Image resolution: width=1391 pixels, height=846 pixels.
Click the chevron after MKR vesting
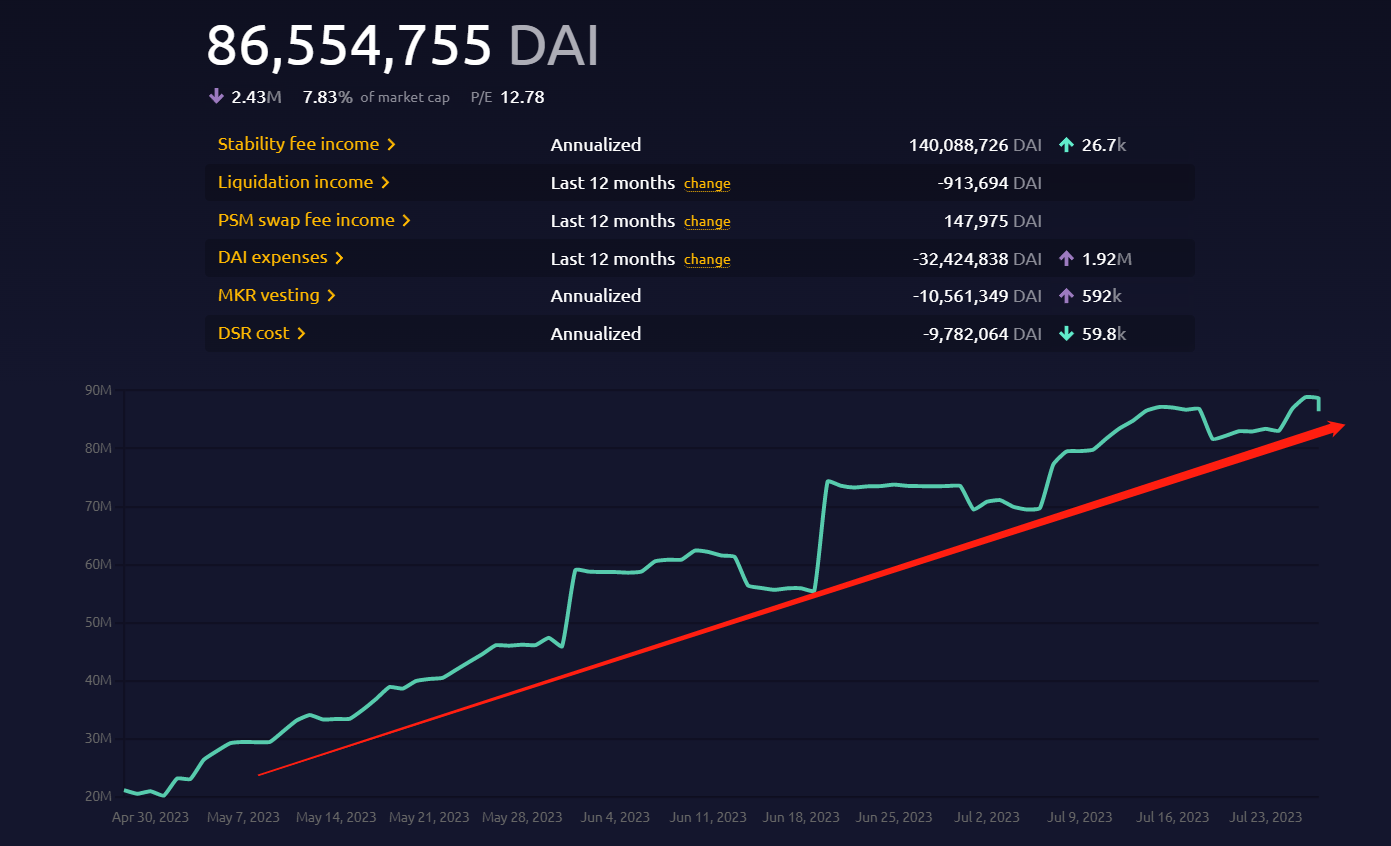coord(331,297)
